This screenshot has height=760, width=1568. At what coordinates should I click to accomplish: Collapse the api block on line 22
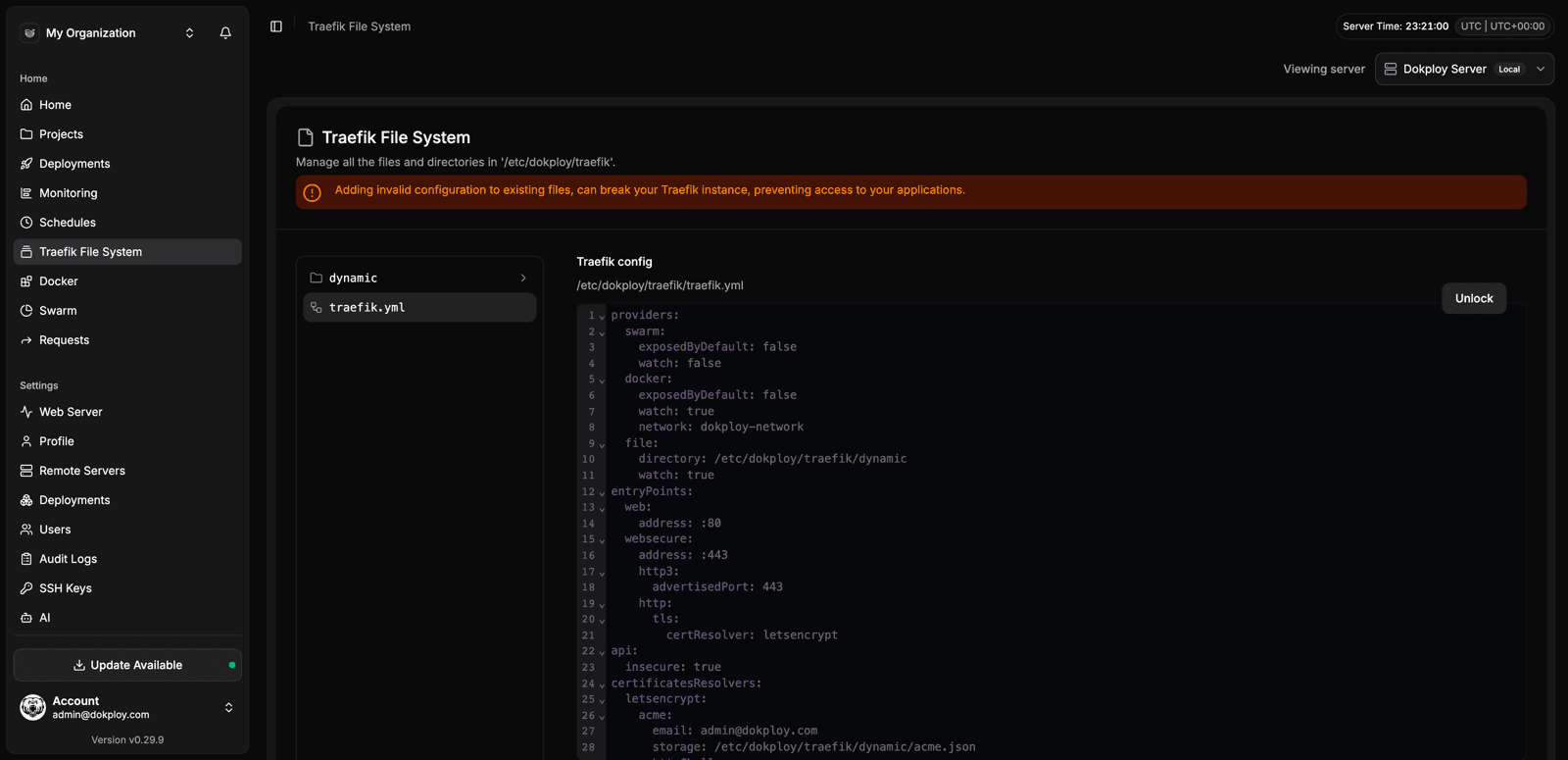602,652
